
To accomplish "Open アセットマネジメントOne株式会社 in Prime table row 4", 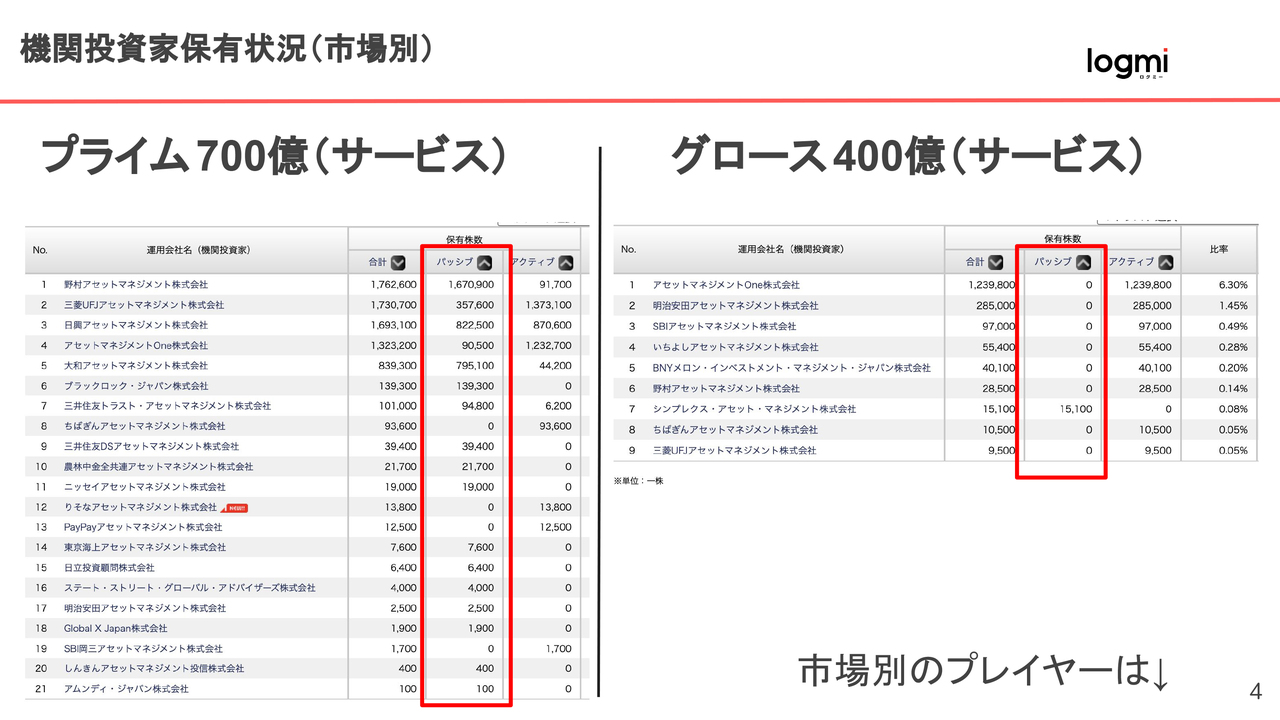I will click(136, 345).
